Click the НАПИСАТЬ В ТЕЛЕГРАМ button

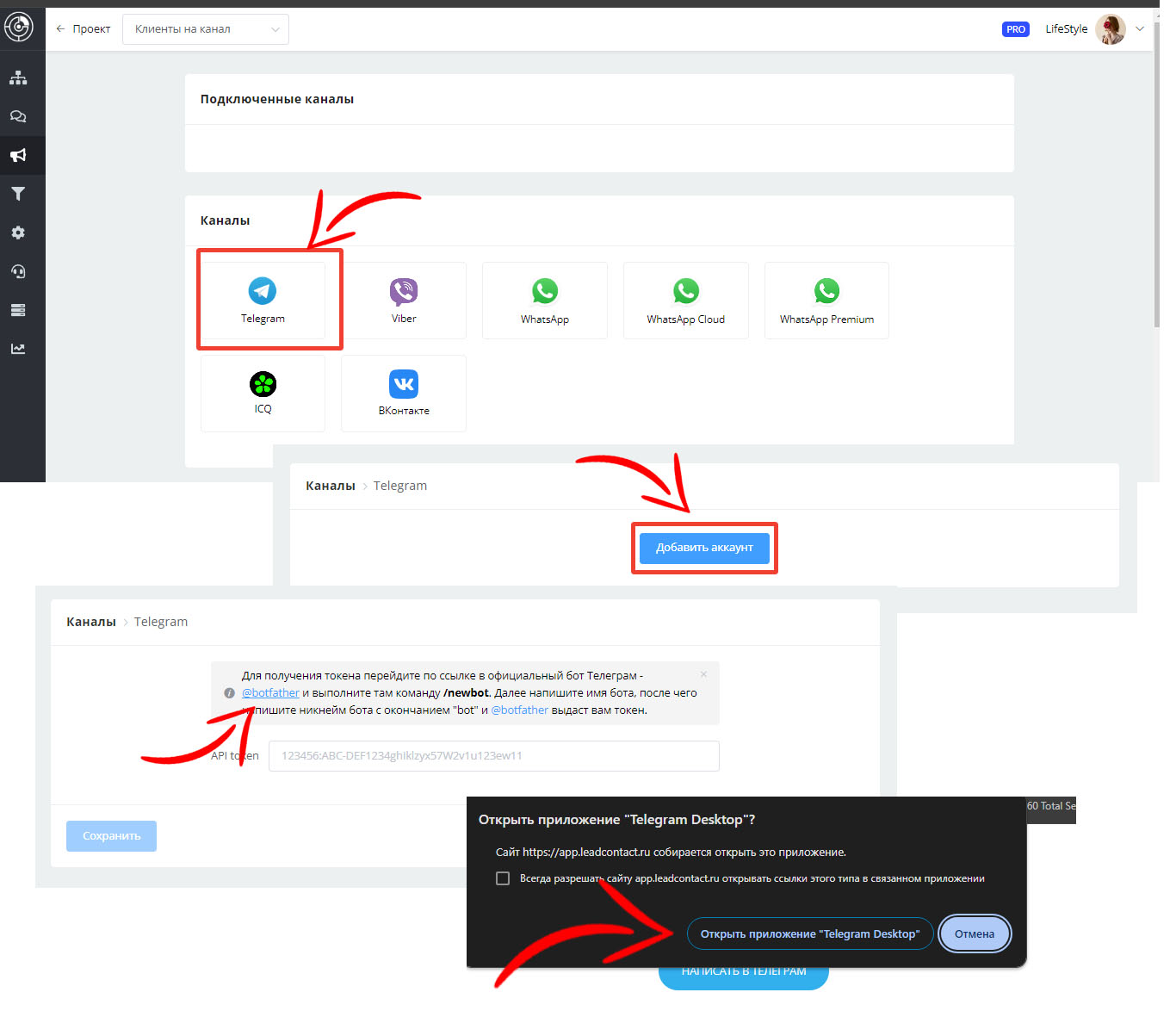tap(744, 973)
